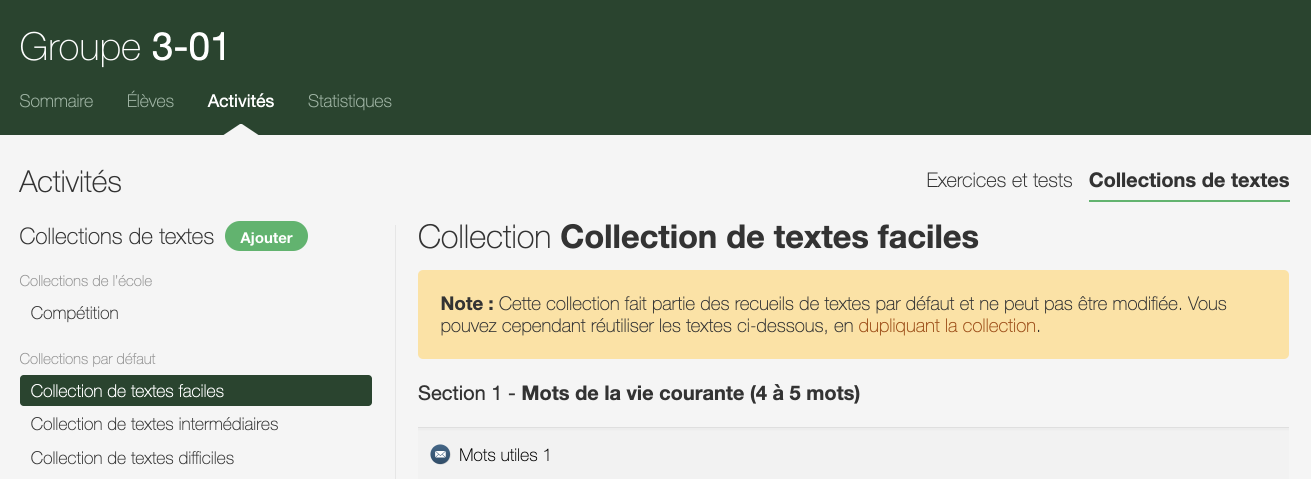The image size is (1311, 479).
Task: Open the Sommaire tab
Action: pos(56,101)
